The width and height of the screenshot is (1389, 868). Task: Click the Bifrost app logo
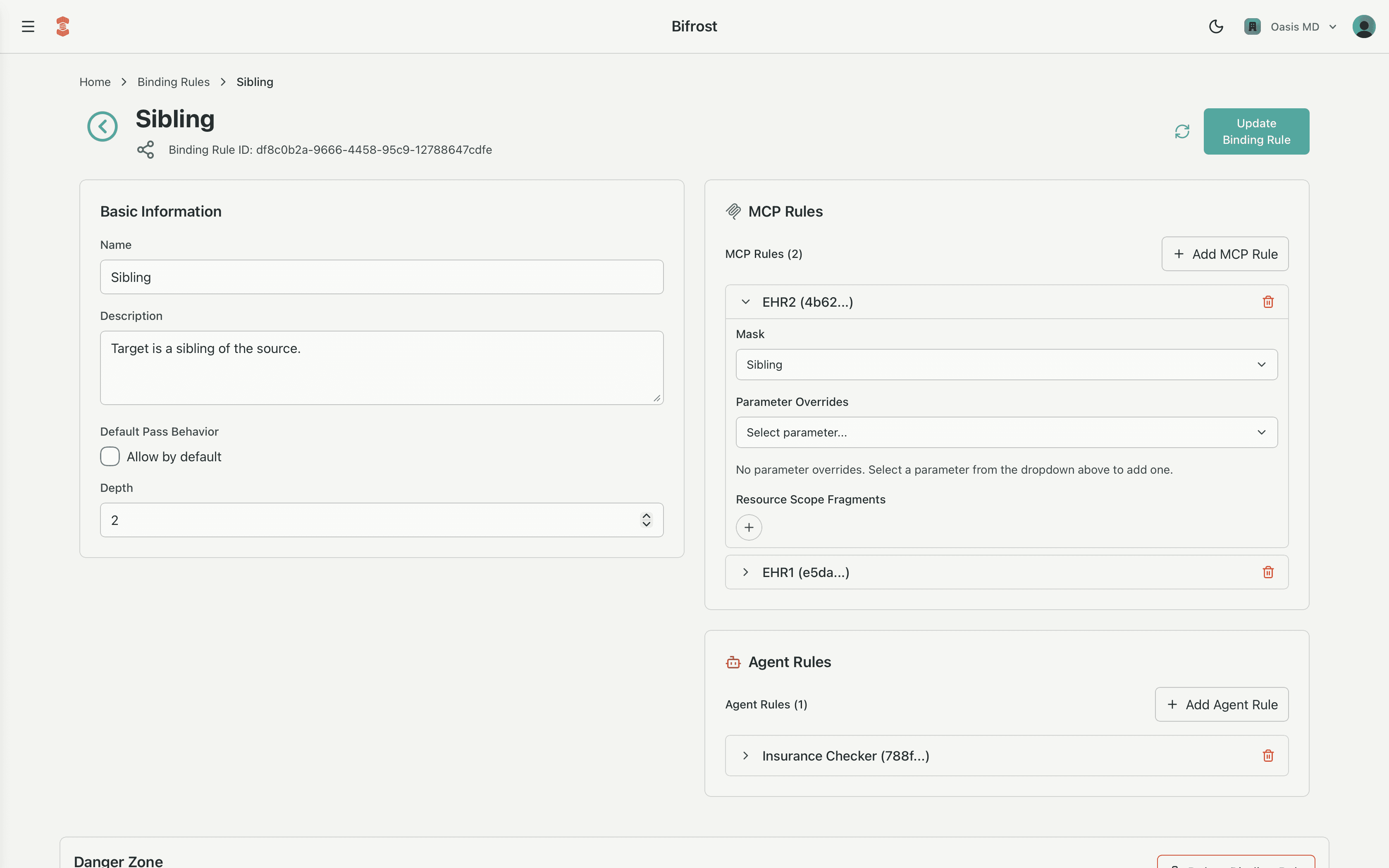pos(62,26)
